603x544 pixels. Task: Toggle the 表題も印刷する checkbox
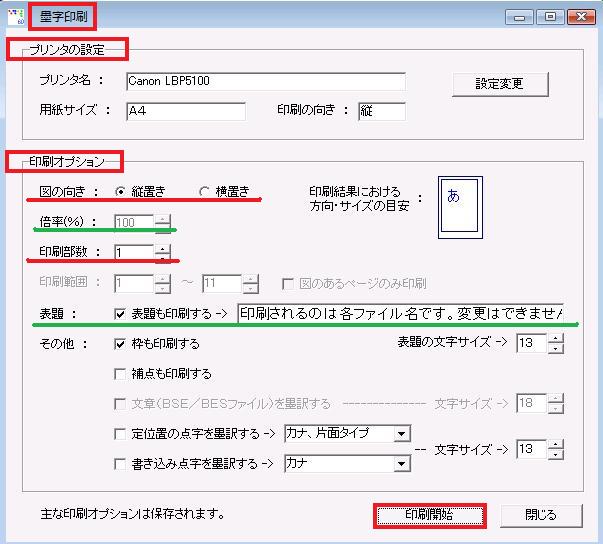coord(121,313)
